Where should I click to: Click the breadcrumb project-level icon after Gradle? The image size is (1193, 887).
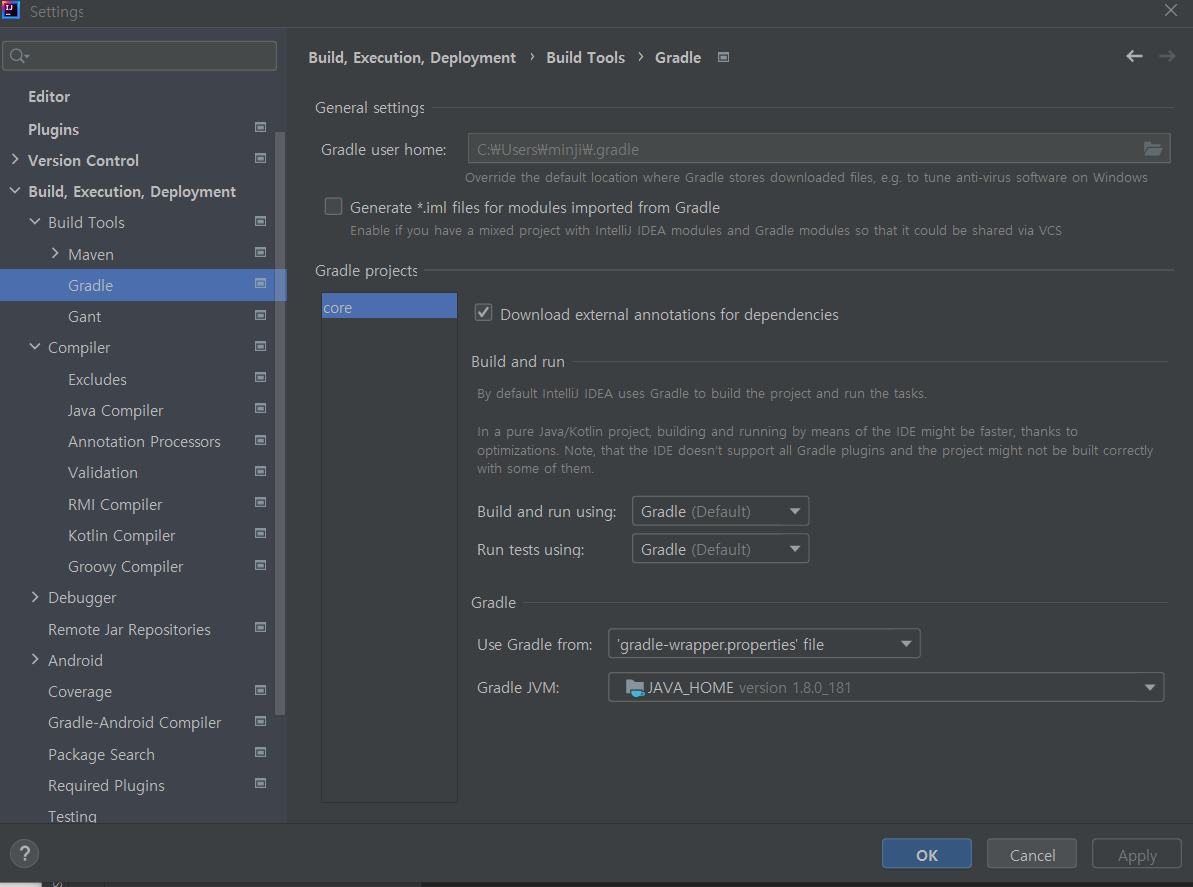pyautogui.click(x=724, y=57)
